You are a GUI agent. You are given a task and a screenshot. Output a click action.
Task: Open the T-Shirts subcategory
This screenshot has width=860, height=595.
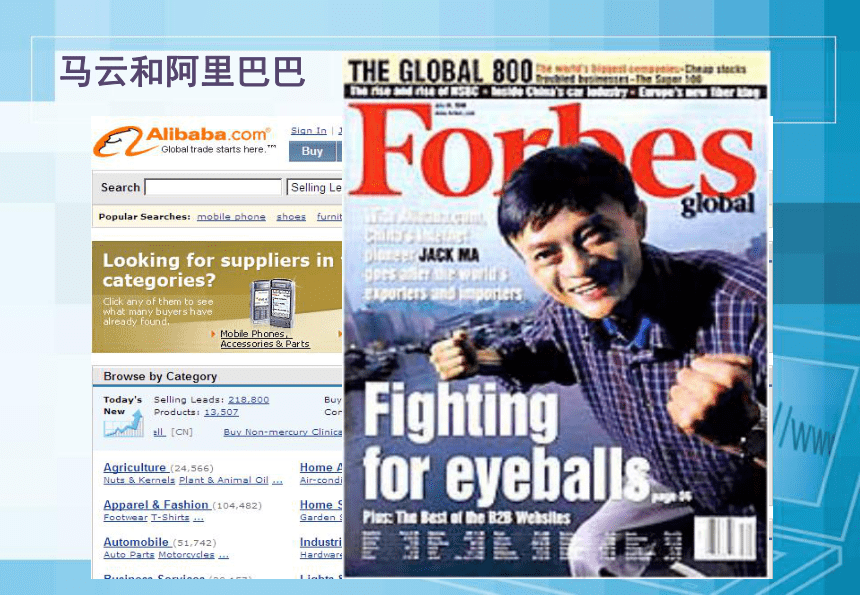[x=170, y=518]
